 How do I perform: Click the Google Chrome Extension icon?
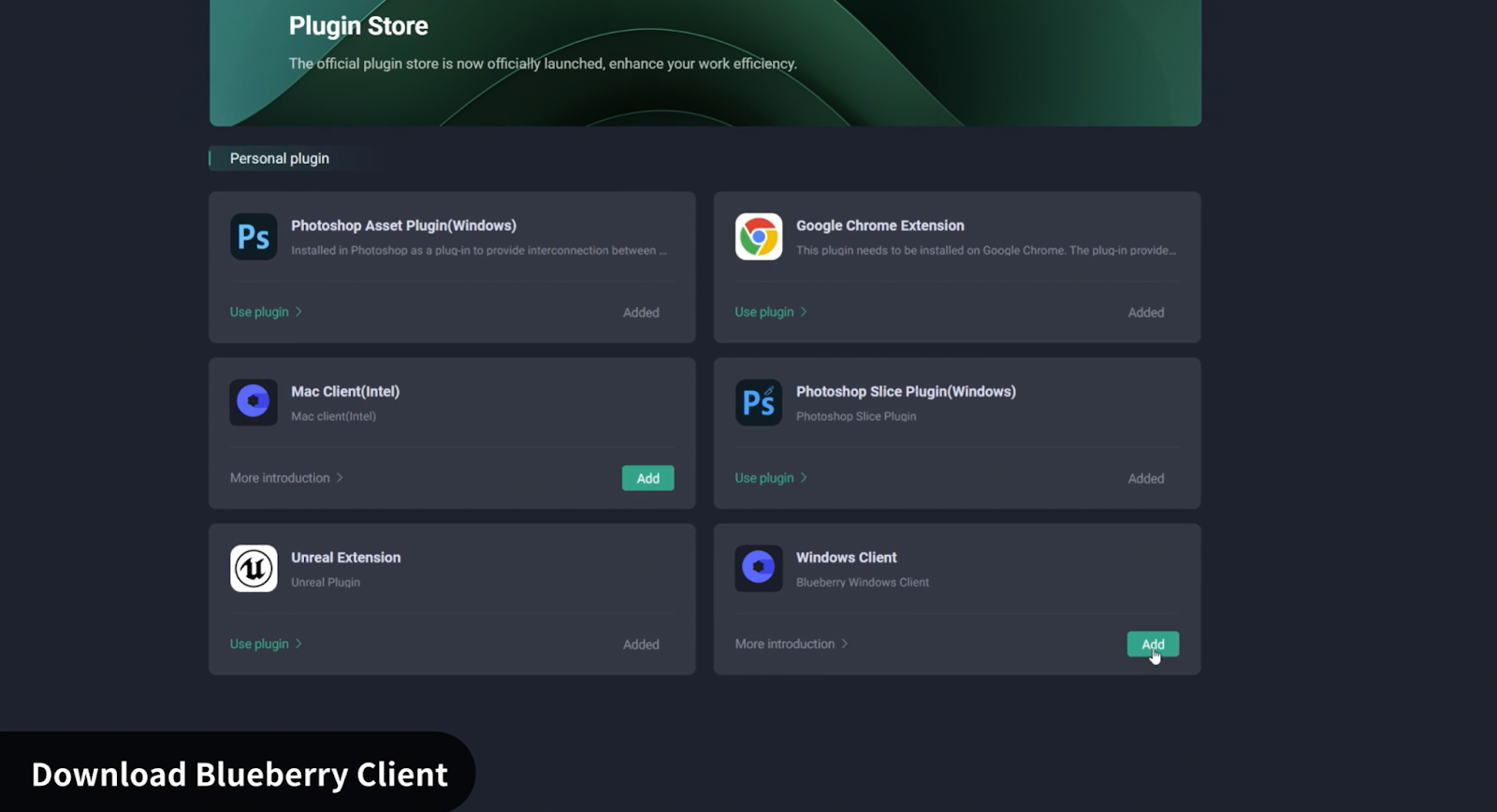pos(759,237)
